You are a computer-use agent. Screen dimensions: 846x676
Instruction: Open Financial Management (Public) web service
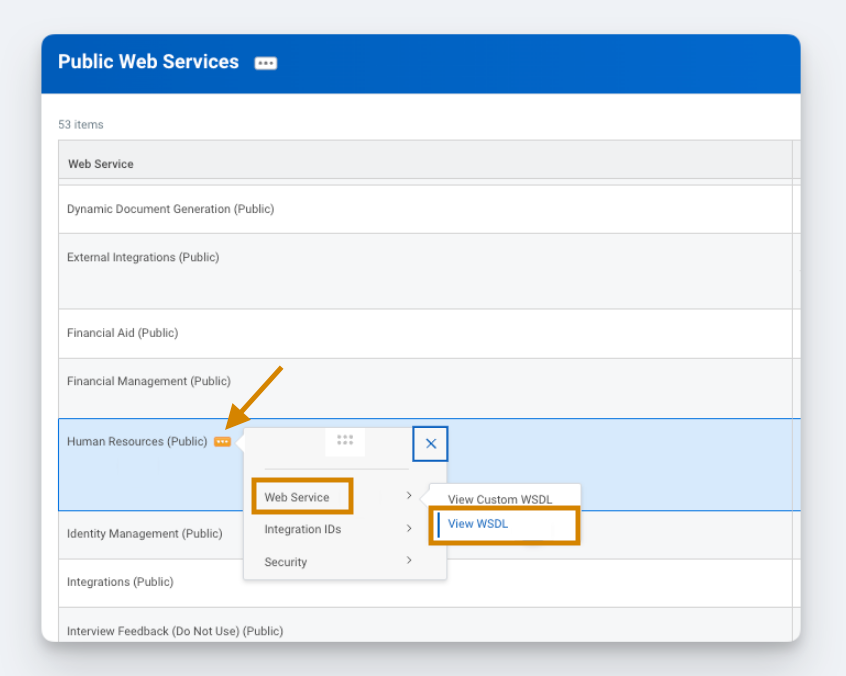(148, 381)
